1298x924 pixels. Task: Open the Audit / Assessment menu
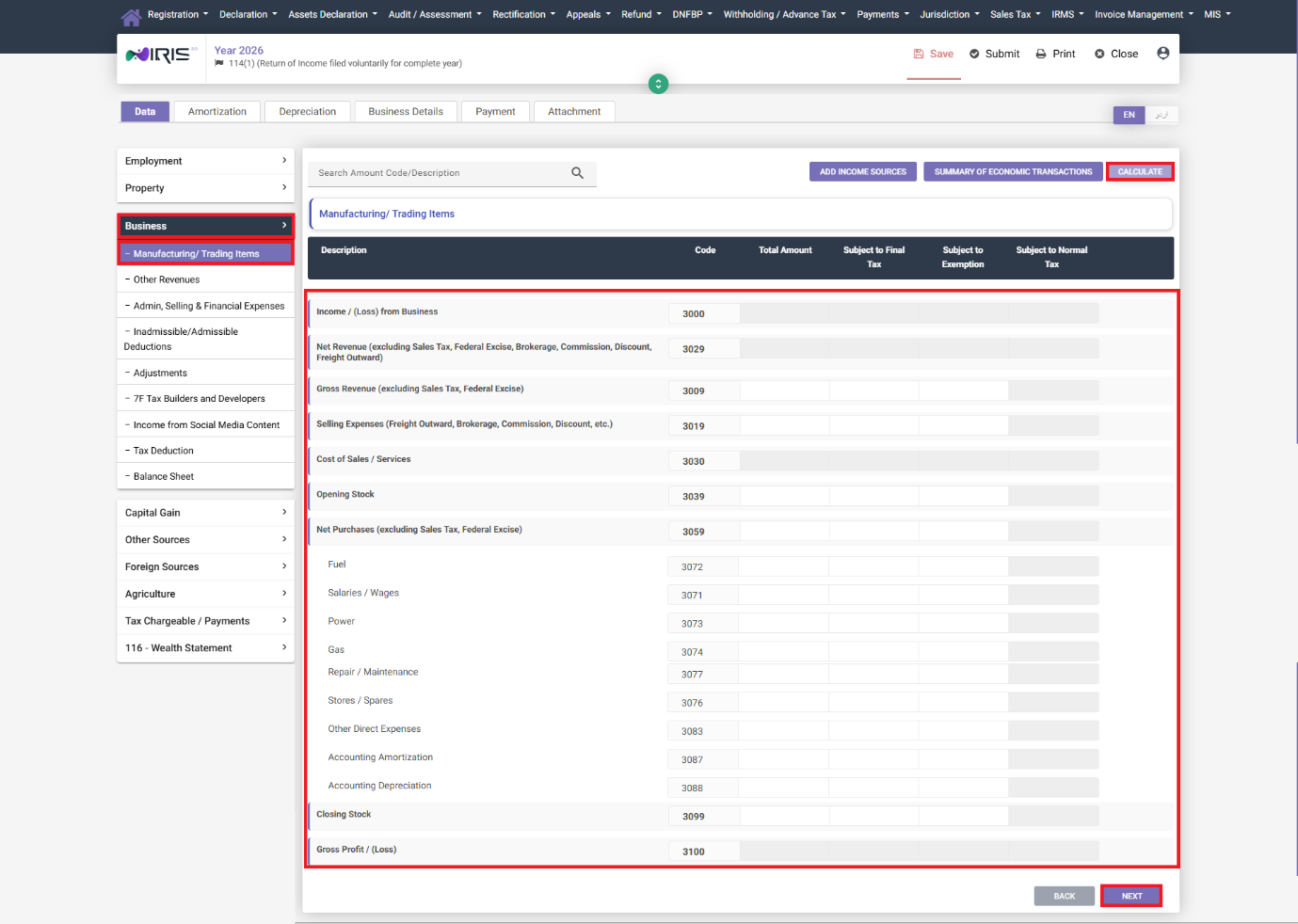tap(435, 14)
